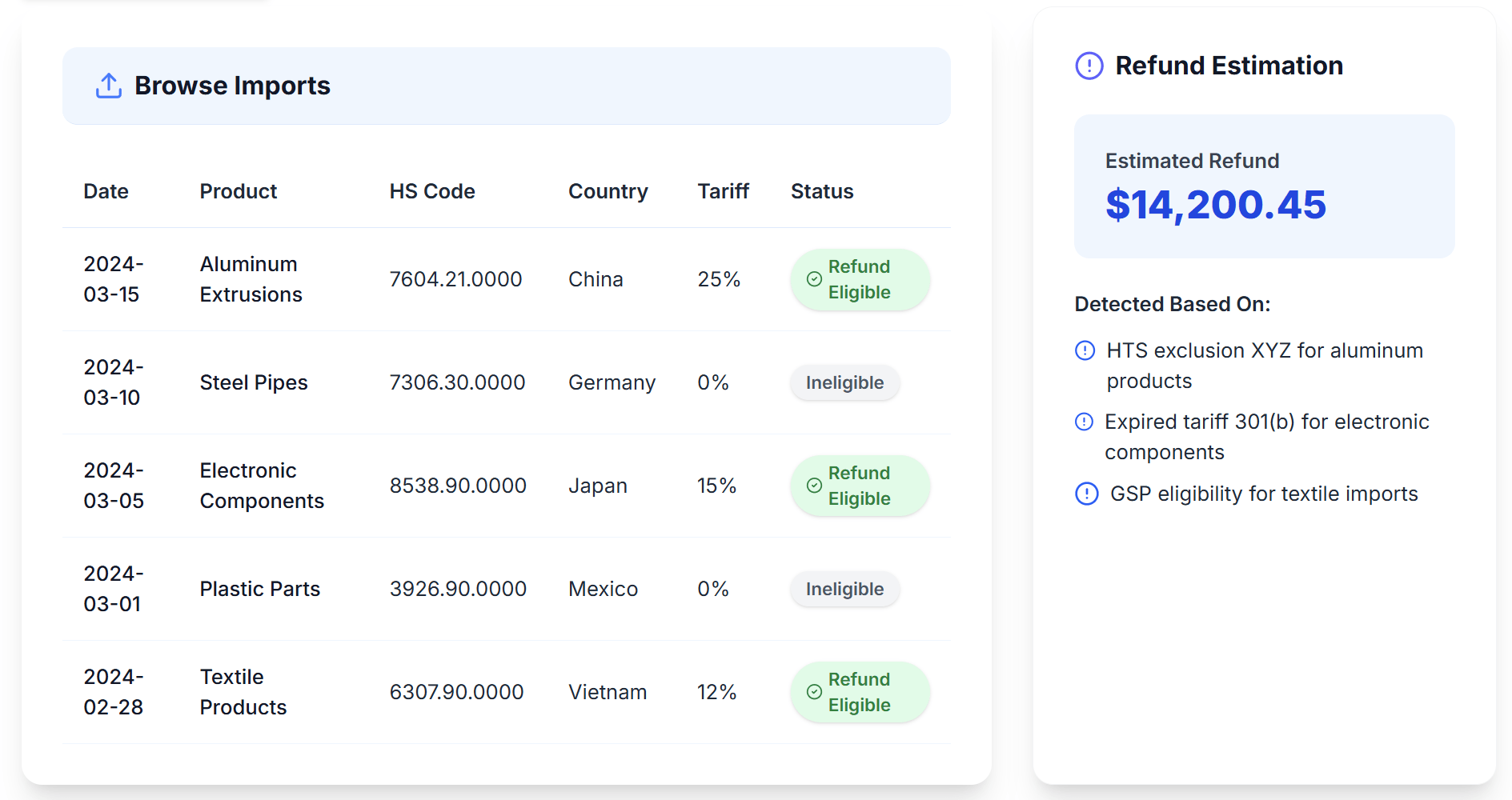Click the checkmark icon on Textile Products status

click(x=814, y=692)
